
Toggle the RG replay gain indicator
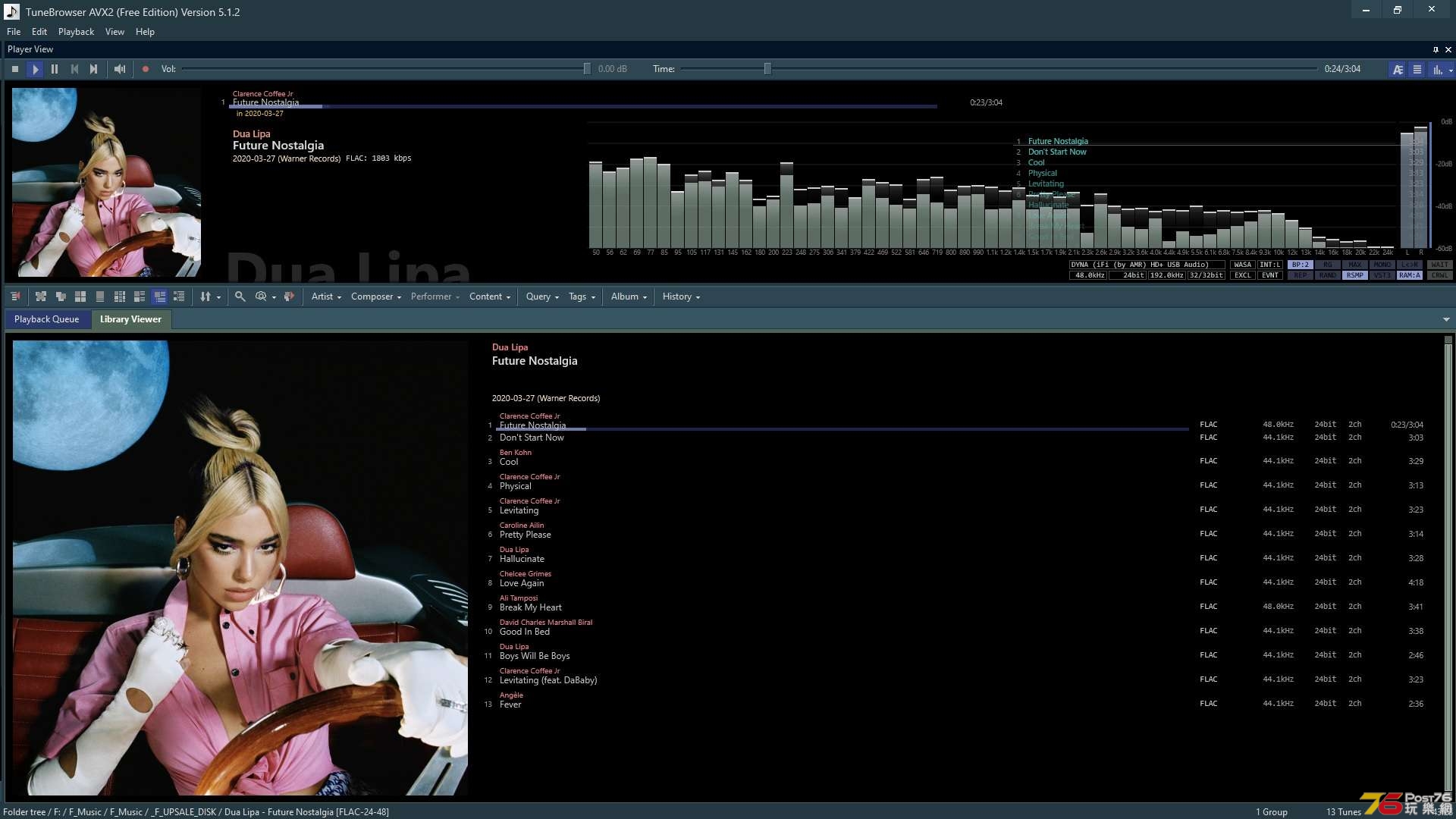pos(1328,265)
